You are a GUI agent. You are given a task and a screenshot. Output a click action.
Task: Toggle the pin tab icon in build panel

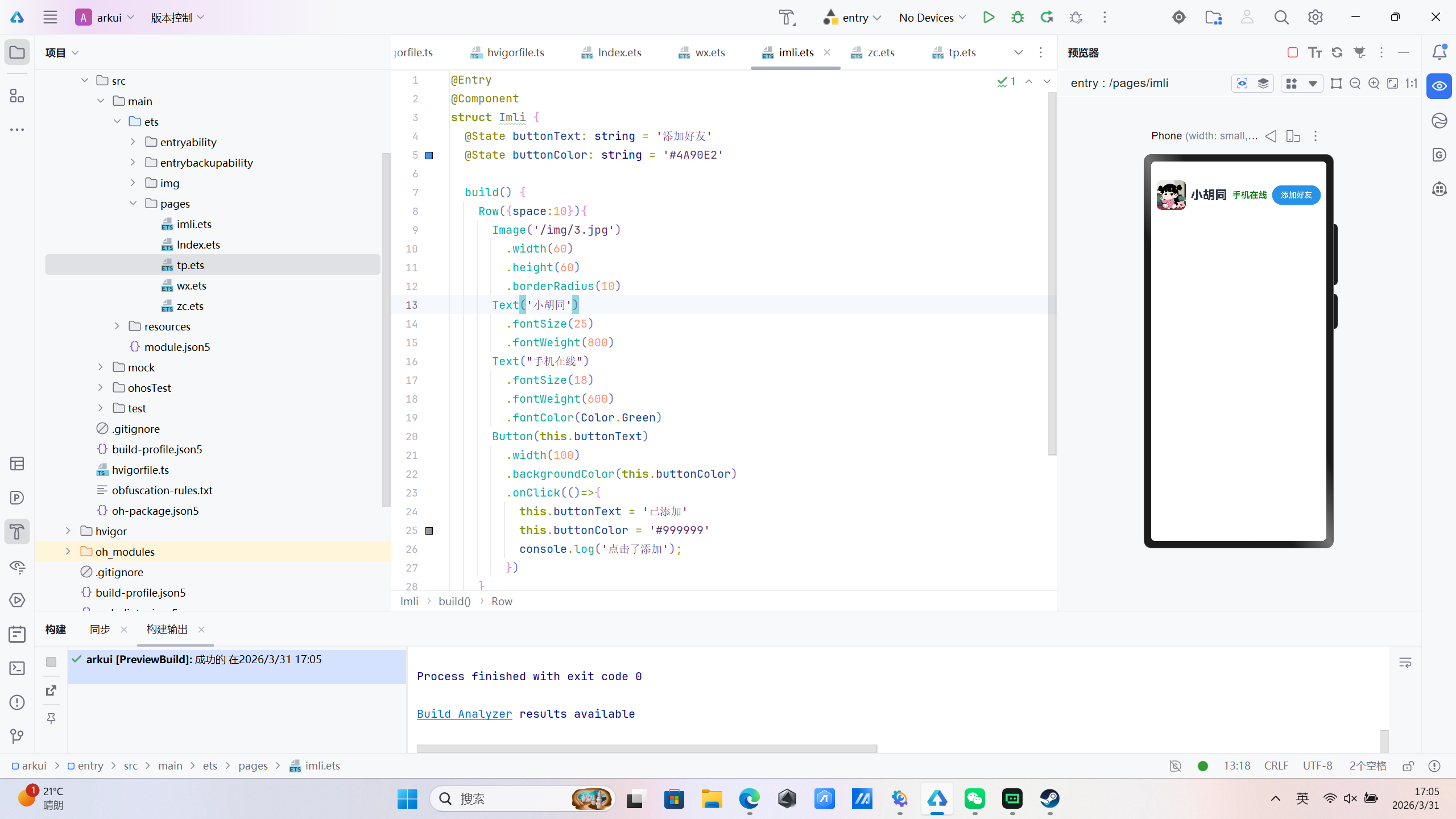(x=51, y=718)
